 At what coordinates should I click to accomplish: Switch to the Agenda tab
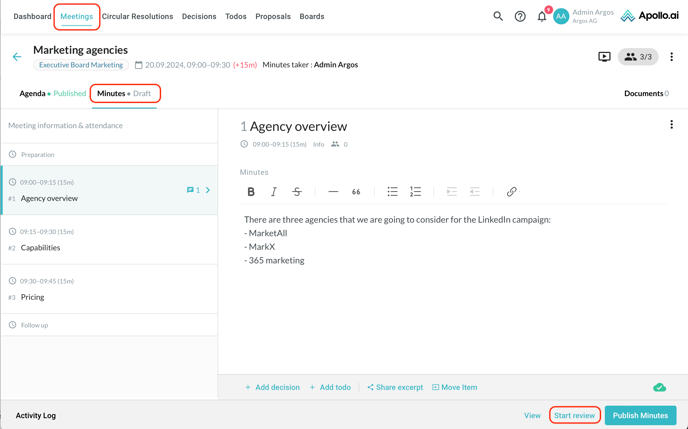[x=33, y=93]
